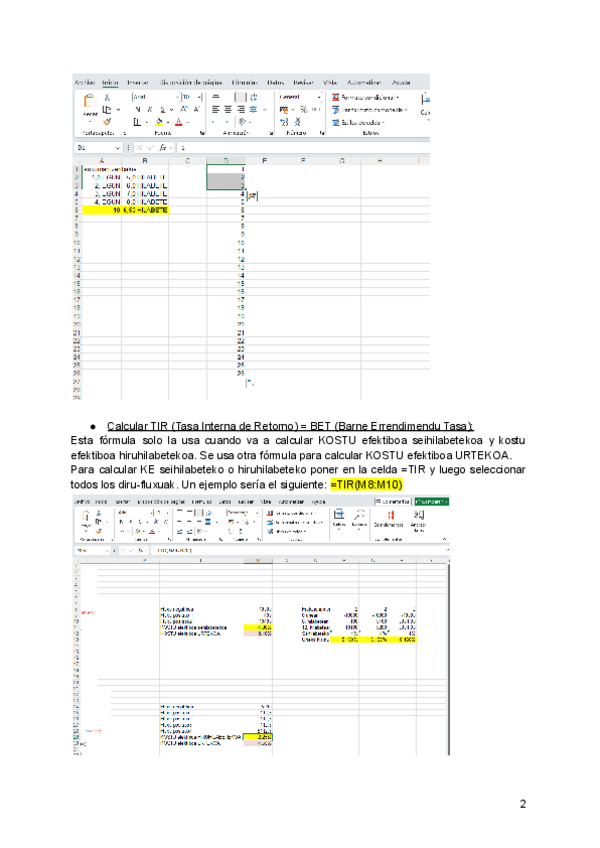
Task: Increase font size with the larger A icon
Action: tap(184, 109)
